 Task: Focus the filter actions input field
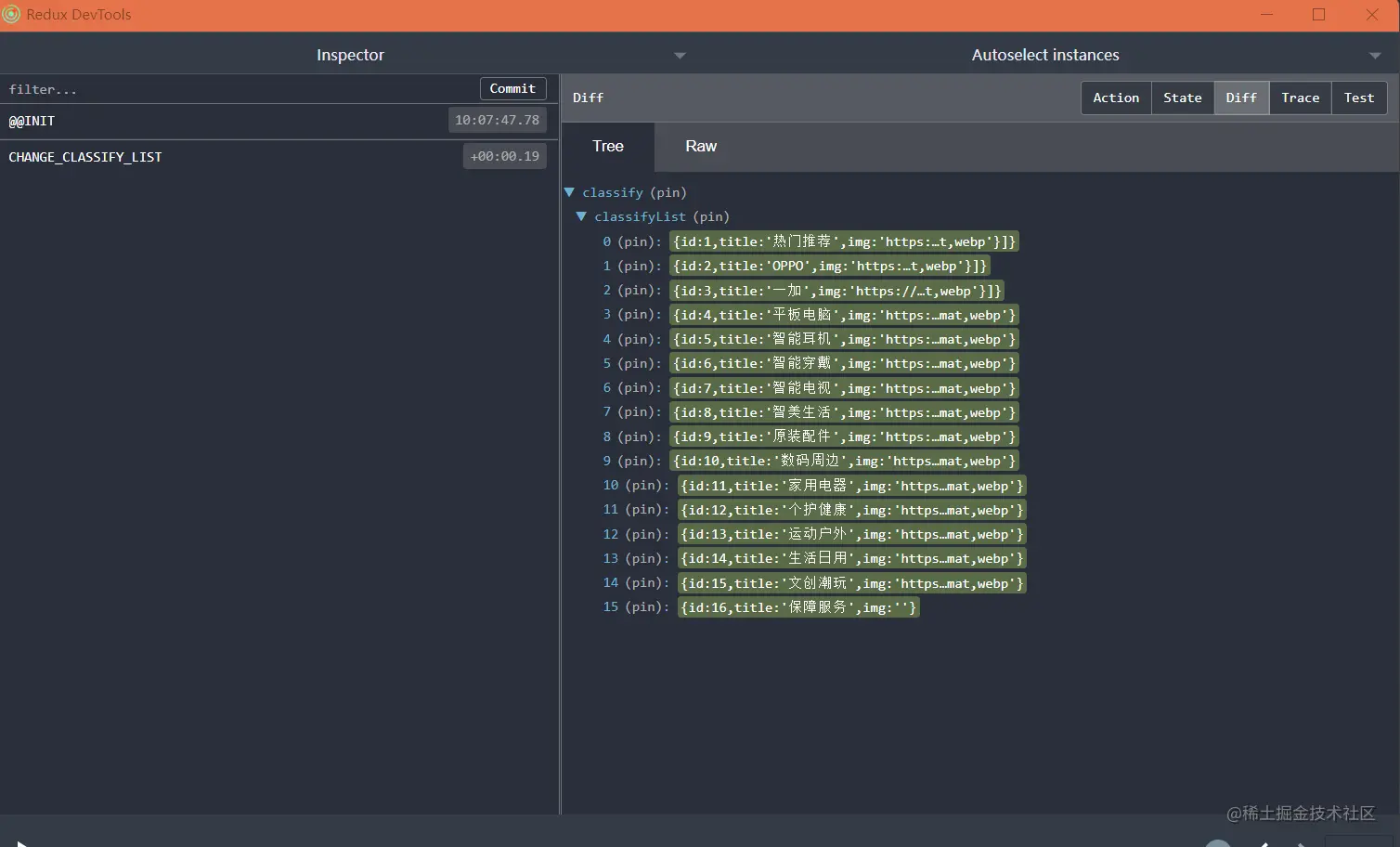(240, 89)
